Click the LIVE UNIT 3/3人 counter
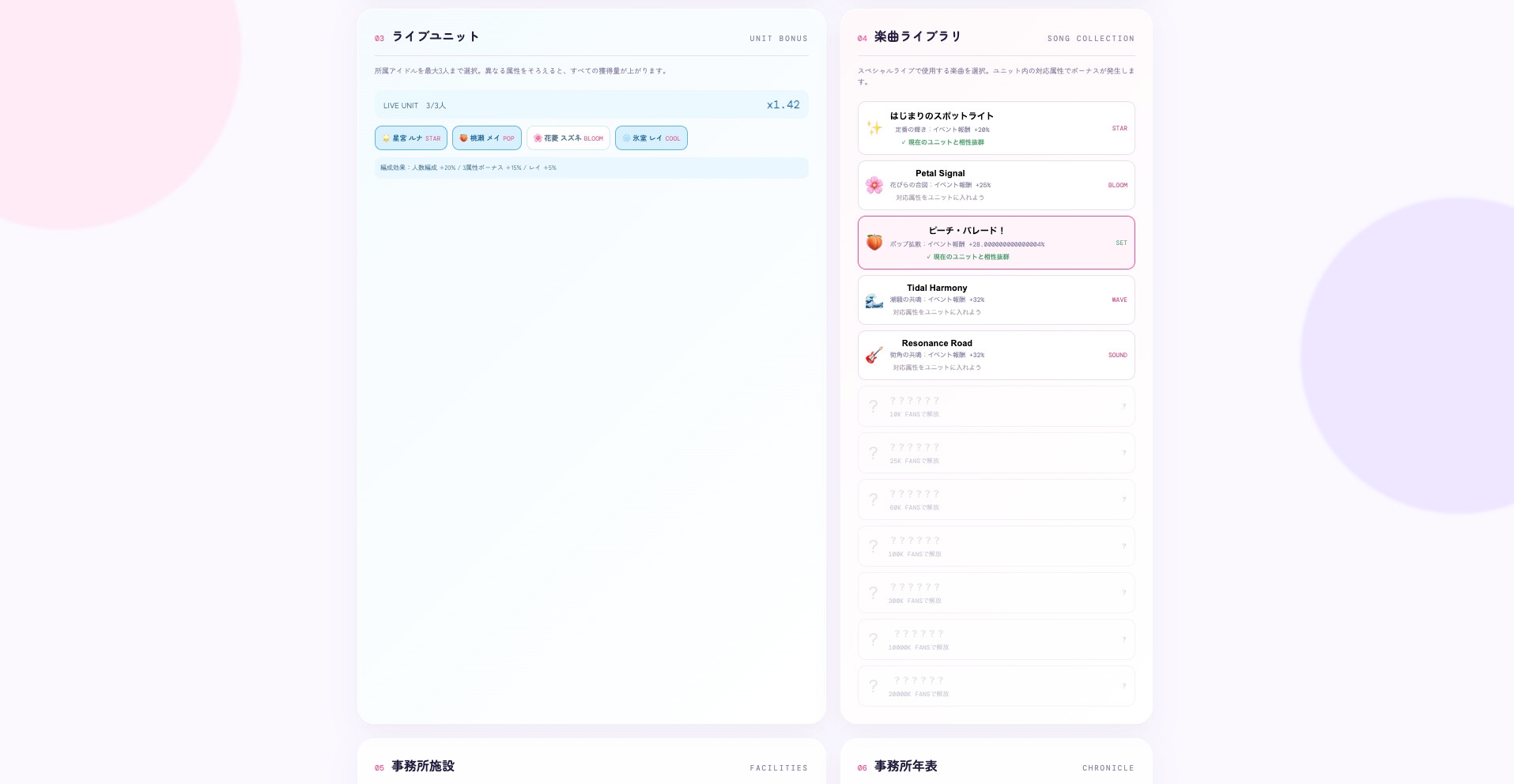Image resolution: width=1514 pixels, height=784 pixels. [414, 105]
